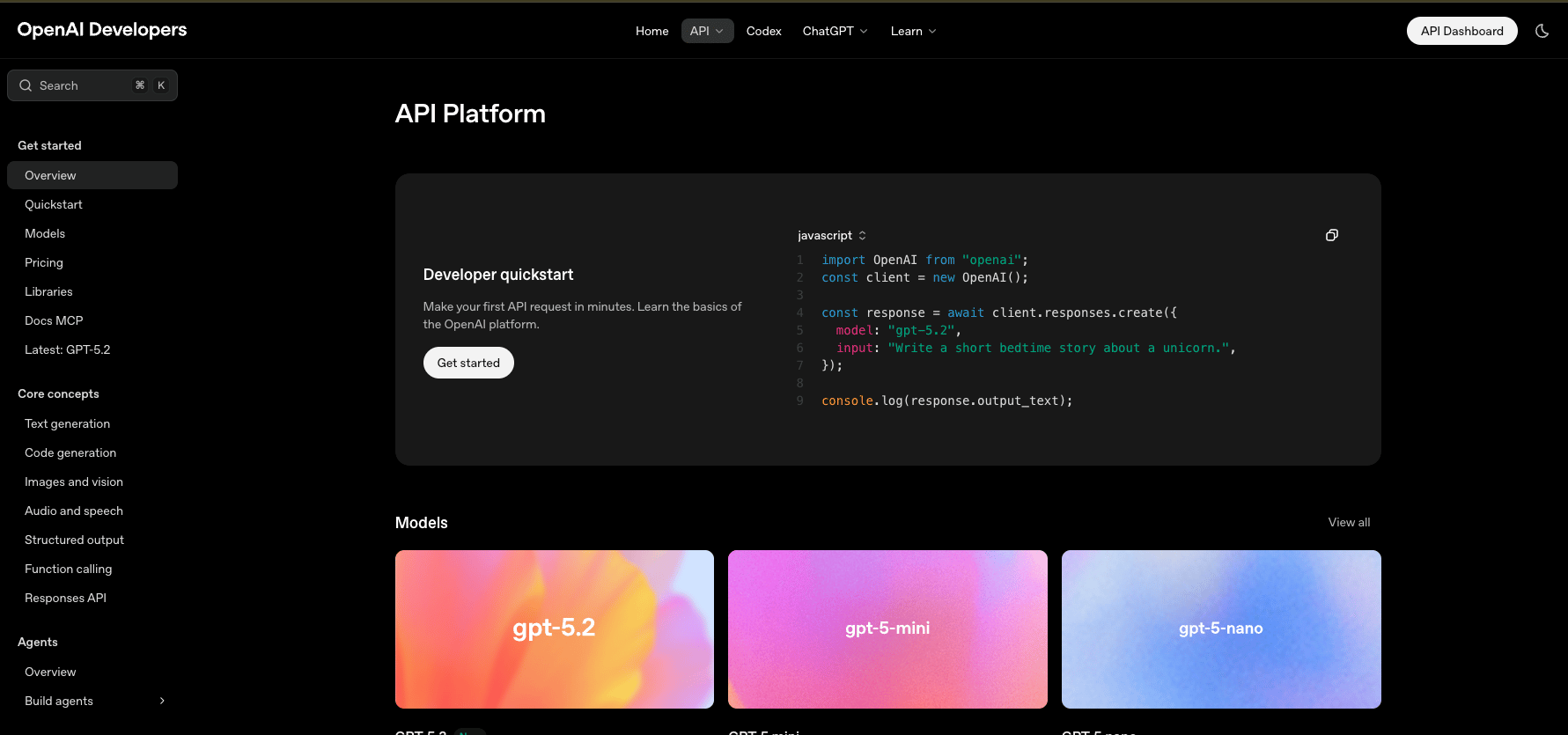Click the search magnifier icon
This screenshot has width=1568, height=735.
(x=26, y=85)
